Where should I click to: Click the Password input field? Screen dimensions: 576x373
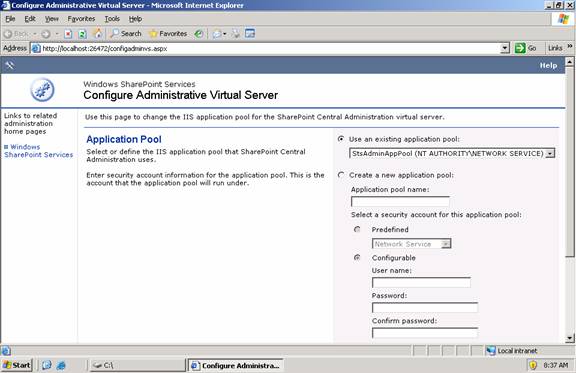(x=425, y=308)
